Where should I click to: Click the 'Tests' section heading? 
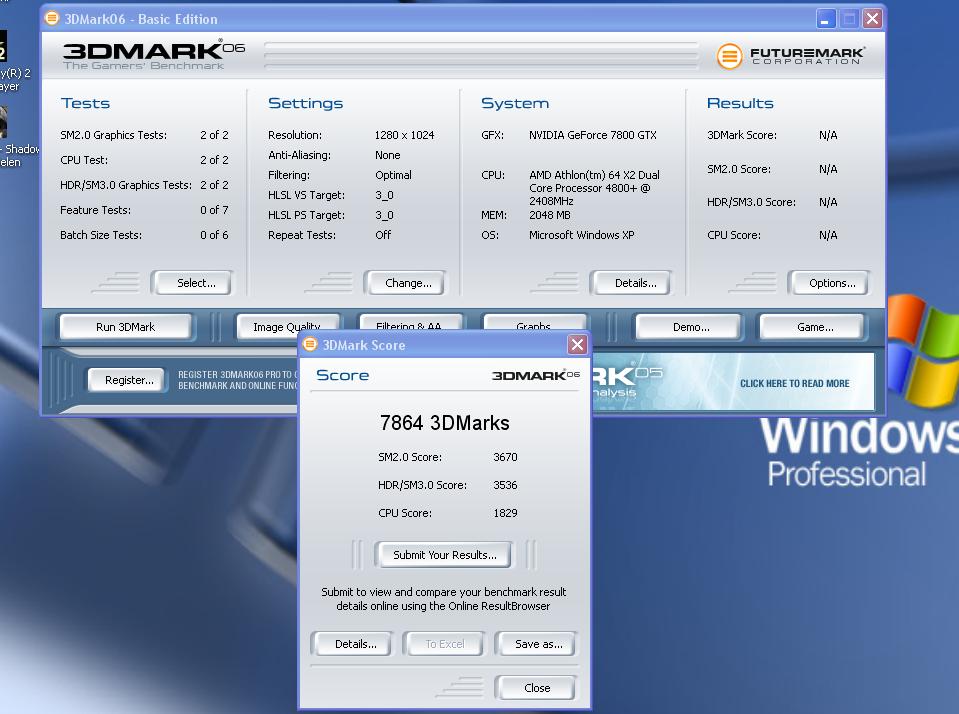click(x=85, y=103)
